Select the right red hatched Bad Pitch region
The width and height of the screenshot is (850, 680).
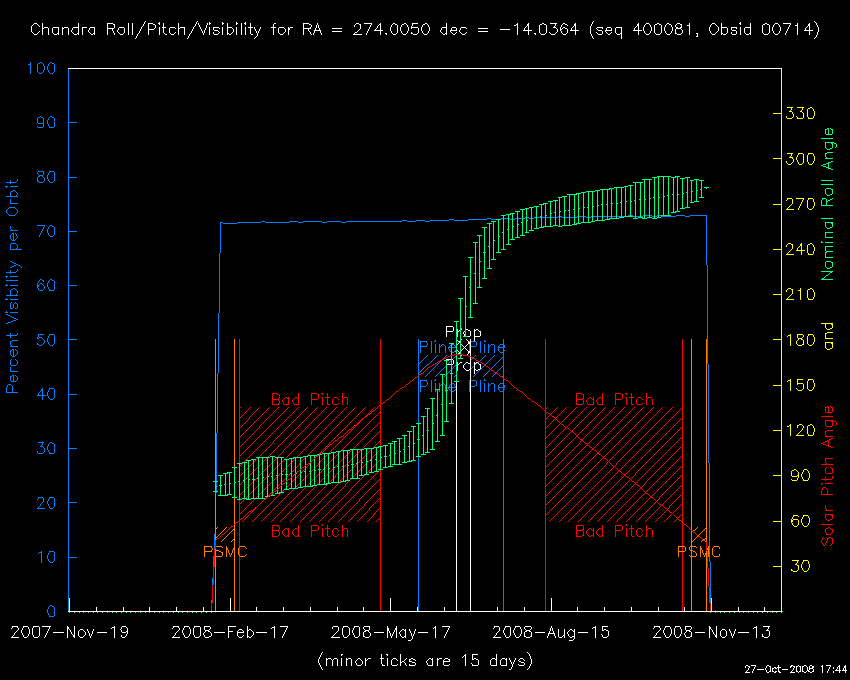(614, 465)
